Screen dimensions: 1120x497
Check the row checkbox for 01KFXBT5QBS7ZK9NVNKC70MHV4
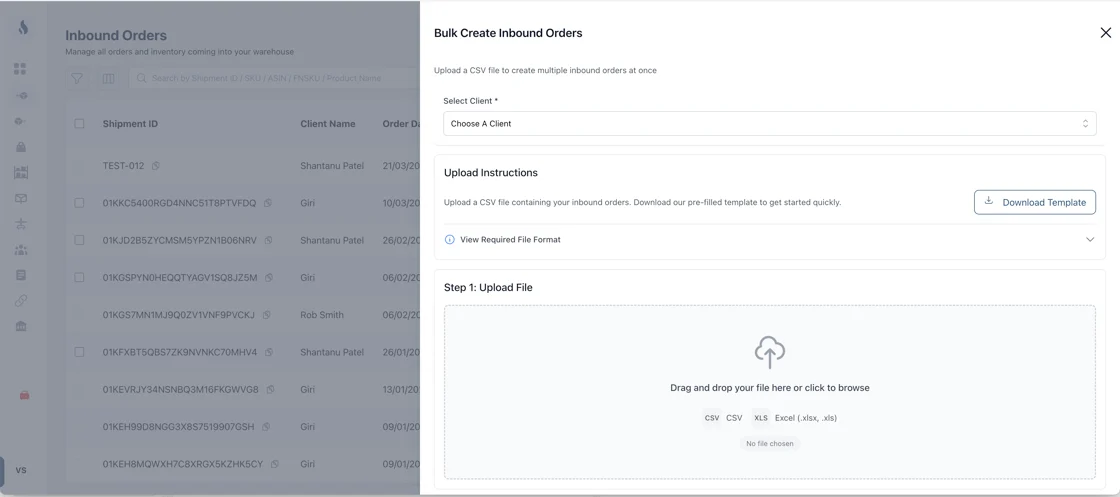pyautogui.click(x=79, y=352)
